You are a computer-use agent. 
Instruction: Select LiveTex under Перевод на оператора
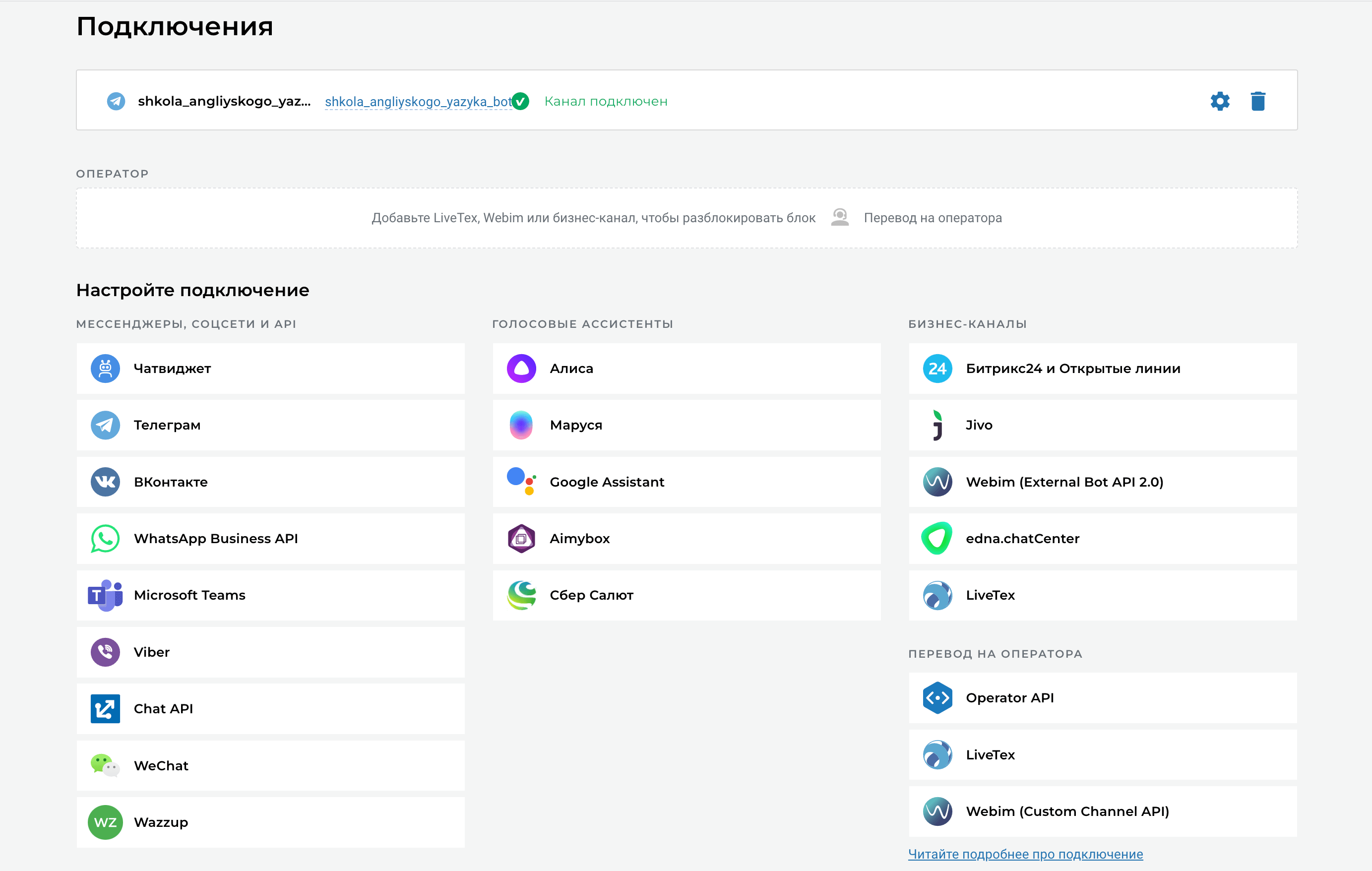[1103, 755]
